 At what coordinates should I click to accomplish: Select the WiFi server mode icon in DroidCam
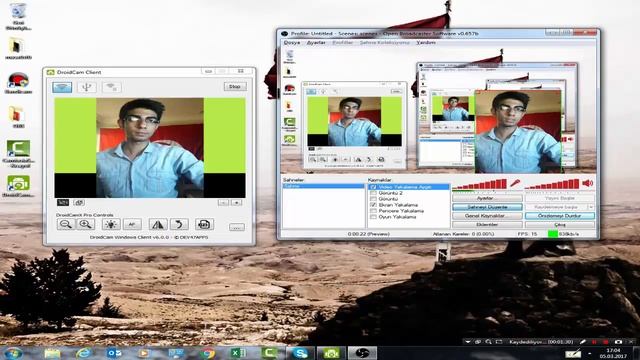(x=111, y=87)
